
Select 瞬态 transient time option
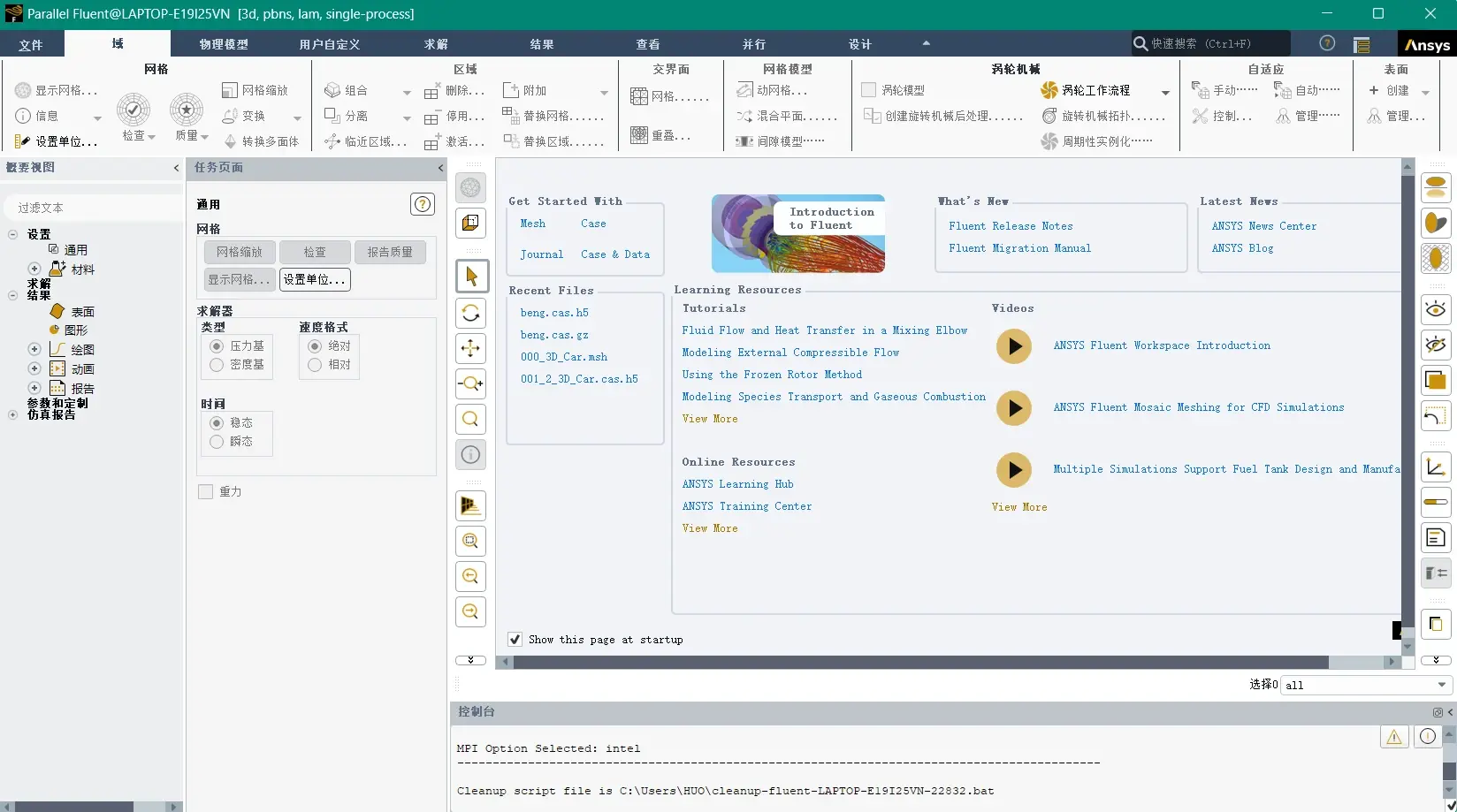coord(217,442)
